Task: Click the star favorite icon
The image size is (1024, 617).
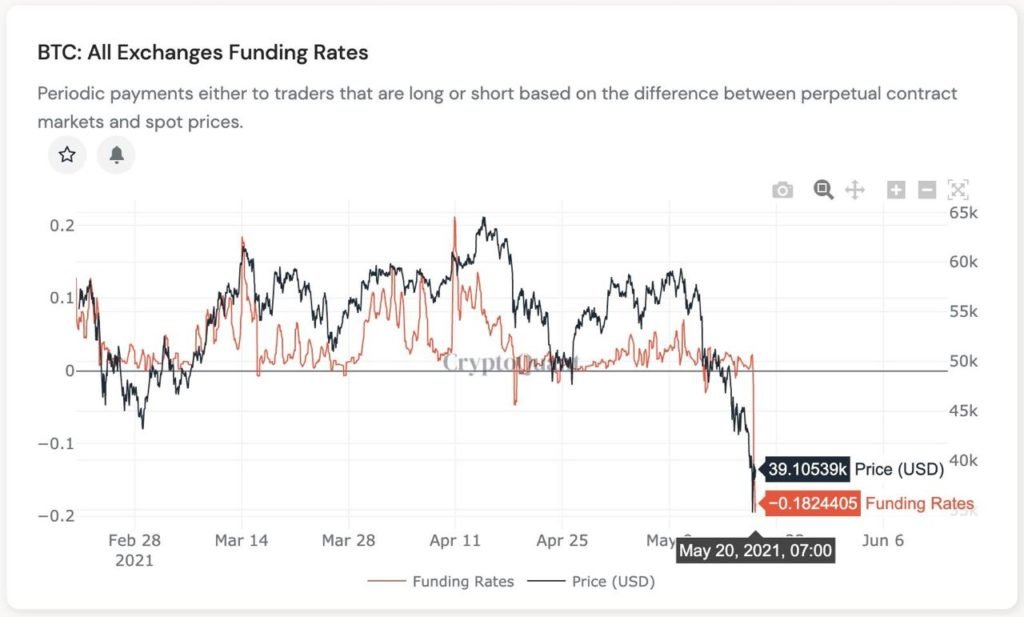Action: click(67, 155)
